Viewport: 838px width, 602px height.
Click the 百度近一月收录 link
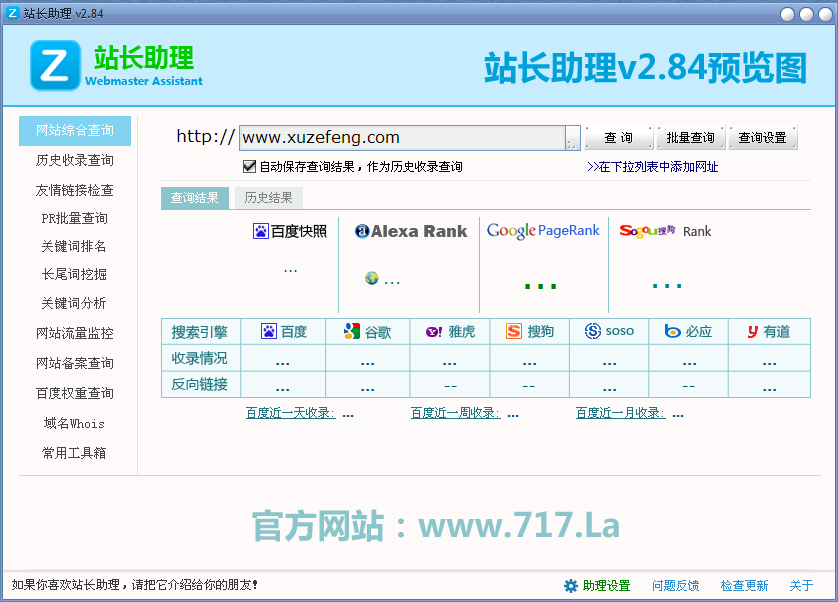point(620,413)
